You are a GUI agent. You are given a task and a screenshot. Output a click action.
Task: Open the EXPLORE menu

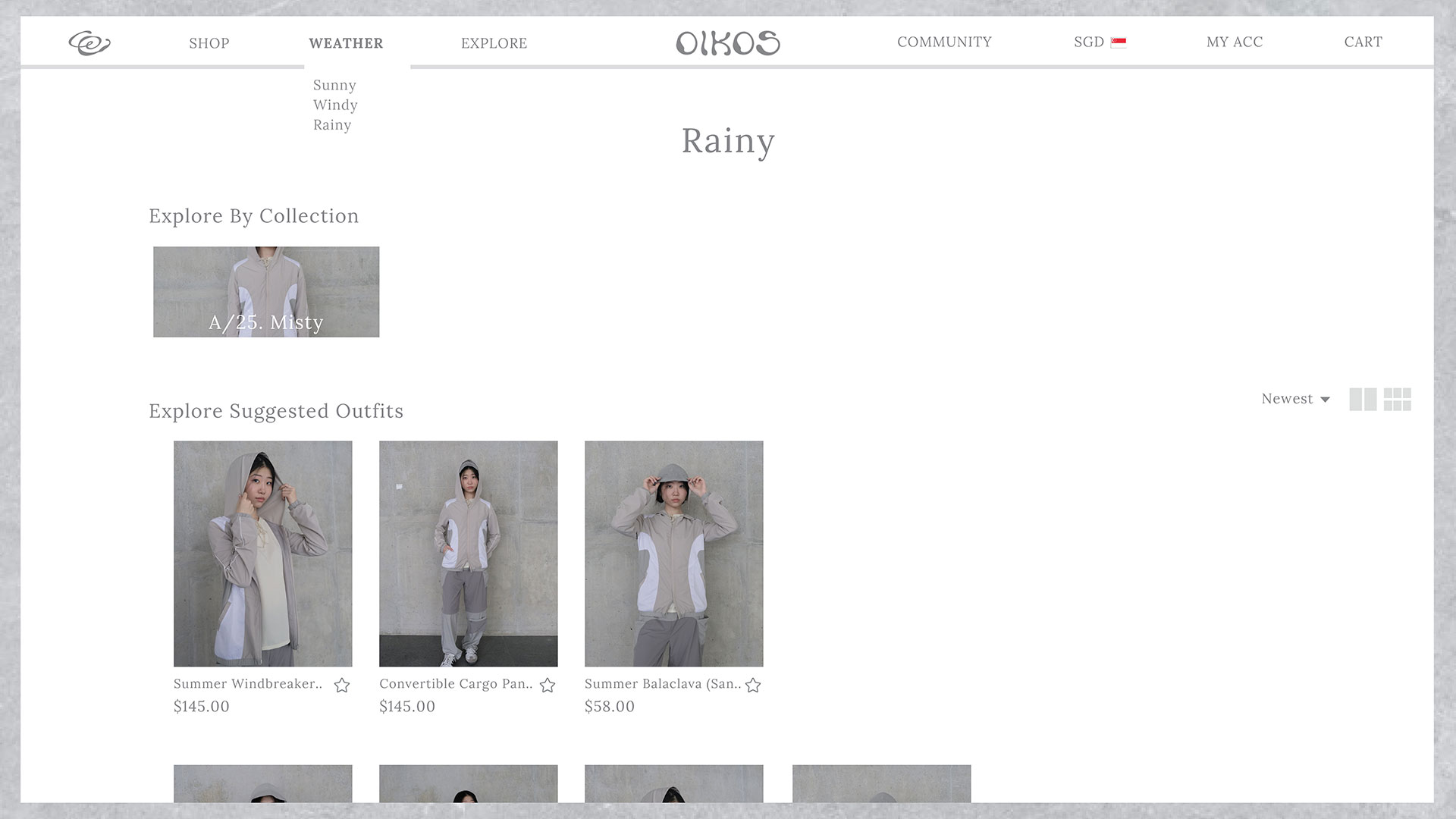494,43
